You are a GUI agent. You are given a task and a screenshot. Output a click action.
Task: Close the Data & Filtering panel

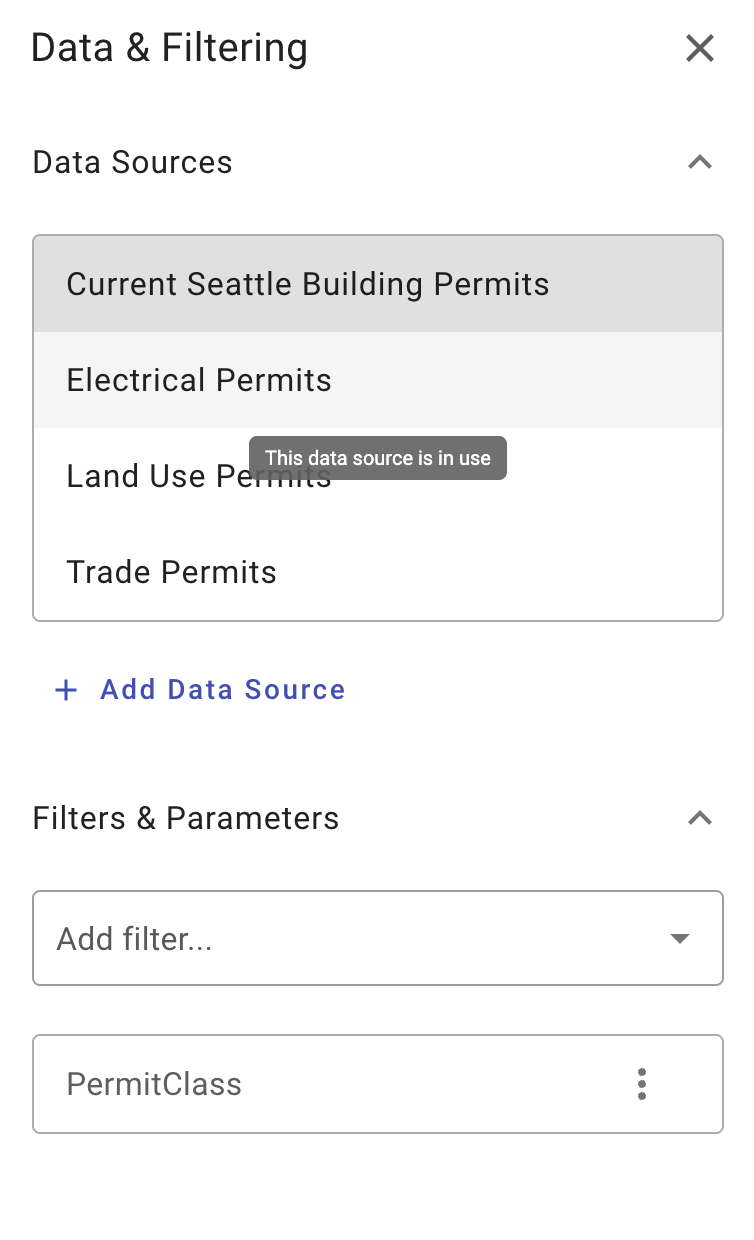(x=699, y=48)
